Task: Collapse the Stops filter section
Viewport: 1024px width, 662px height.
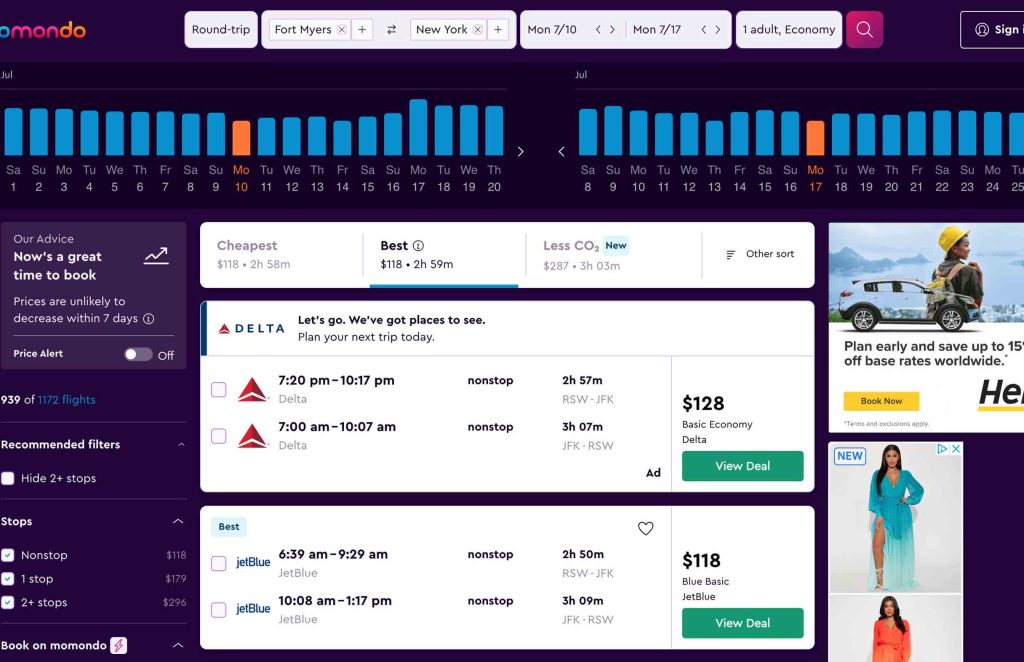Action: click(x=178, y=522)
